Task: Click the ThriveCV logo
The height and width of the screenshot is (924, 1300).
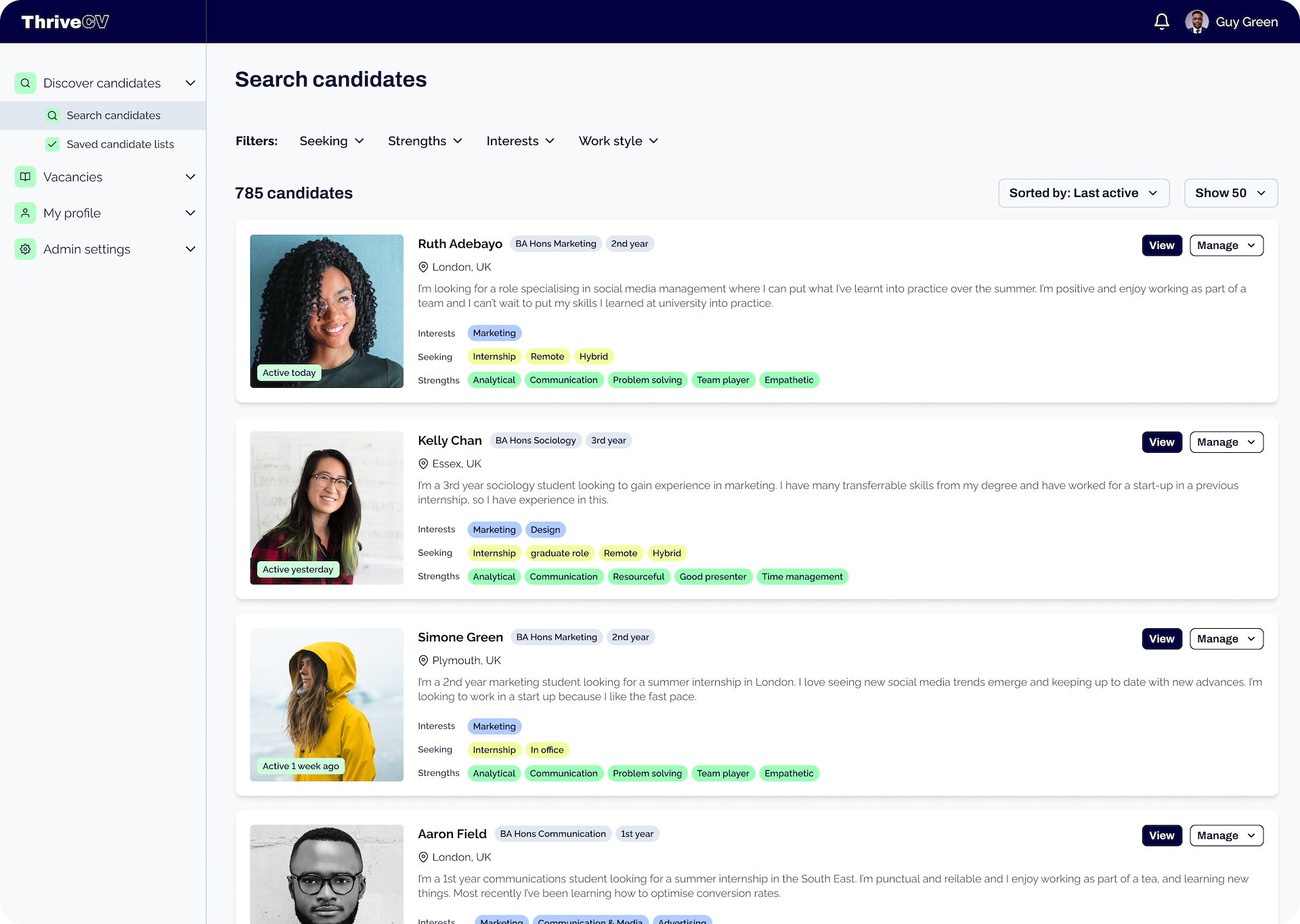Action: (65, 22)
